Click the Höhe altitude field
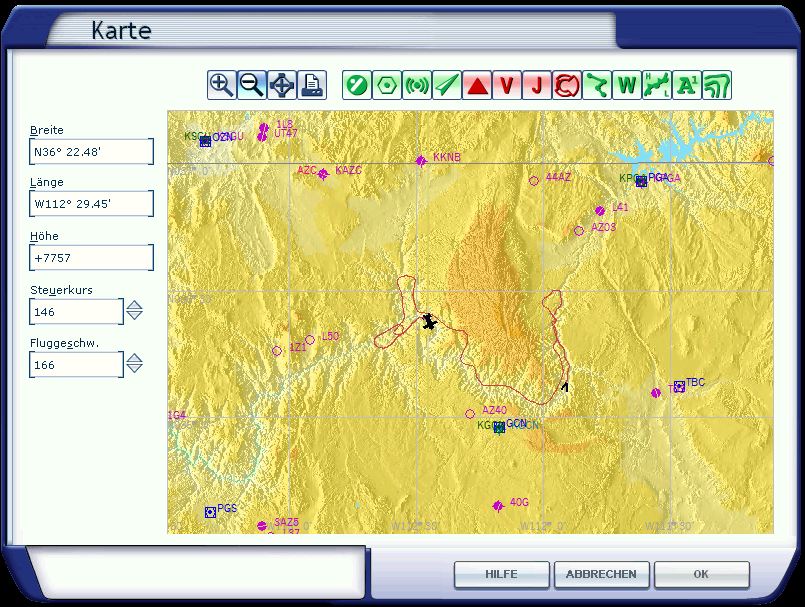 (x=91, y=257)
